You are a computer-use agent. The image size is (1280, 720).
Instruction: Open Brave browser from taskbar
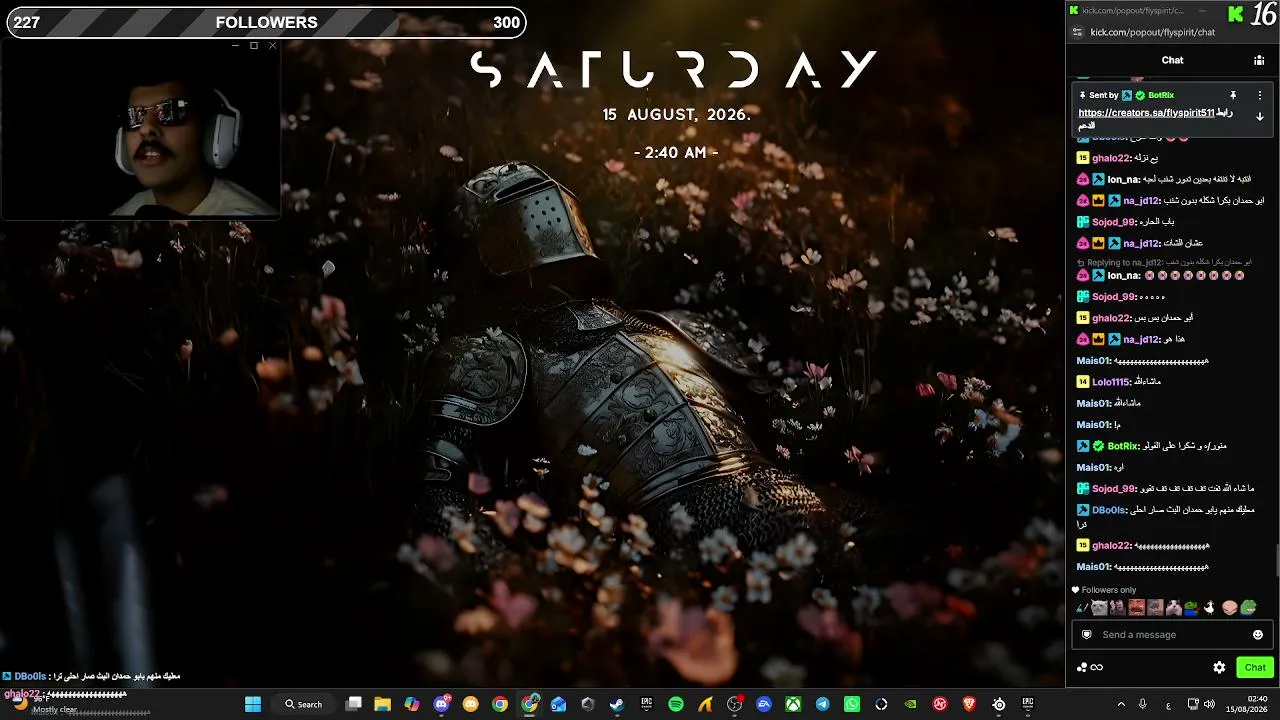coord(969,704)
